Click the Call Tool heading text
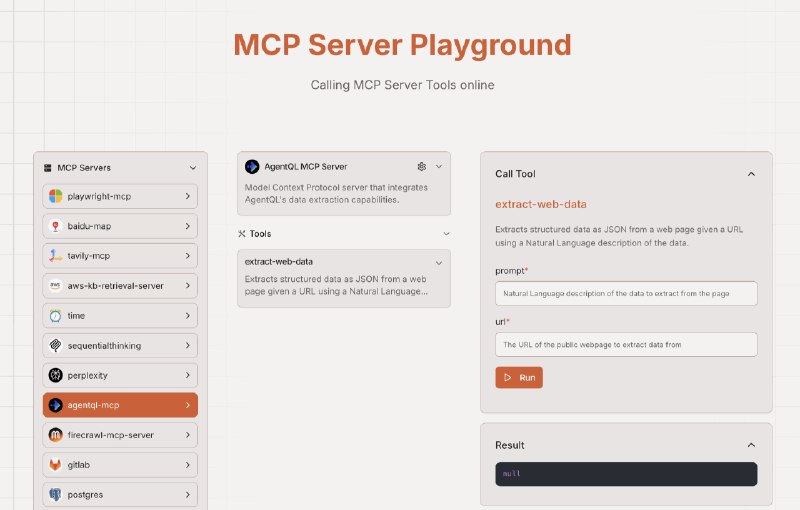The width and height of the screenshot is (800, 510). pos(515,174)
